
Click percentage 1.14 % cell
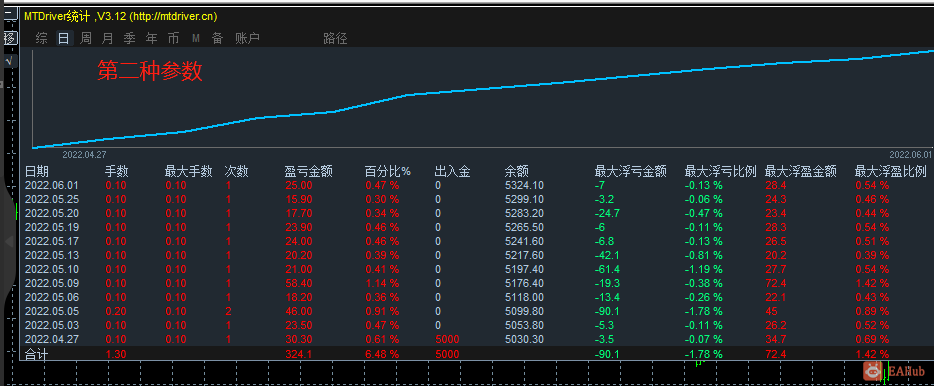pyautogui.click(x=382, y=283)
